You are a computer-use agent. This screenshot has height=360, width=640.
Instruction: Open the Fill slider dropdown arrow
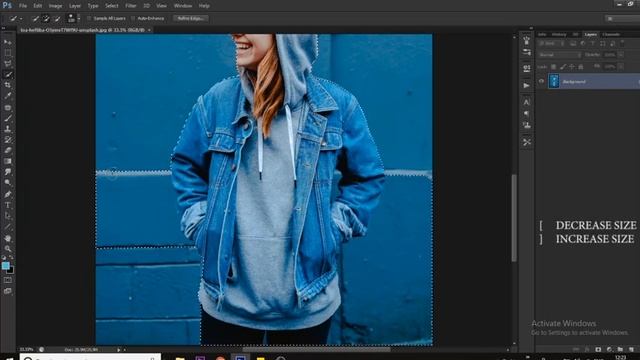coord(621,67)
